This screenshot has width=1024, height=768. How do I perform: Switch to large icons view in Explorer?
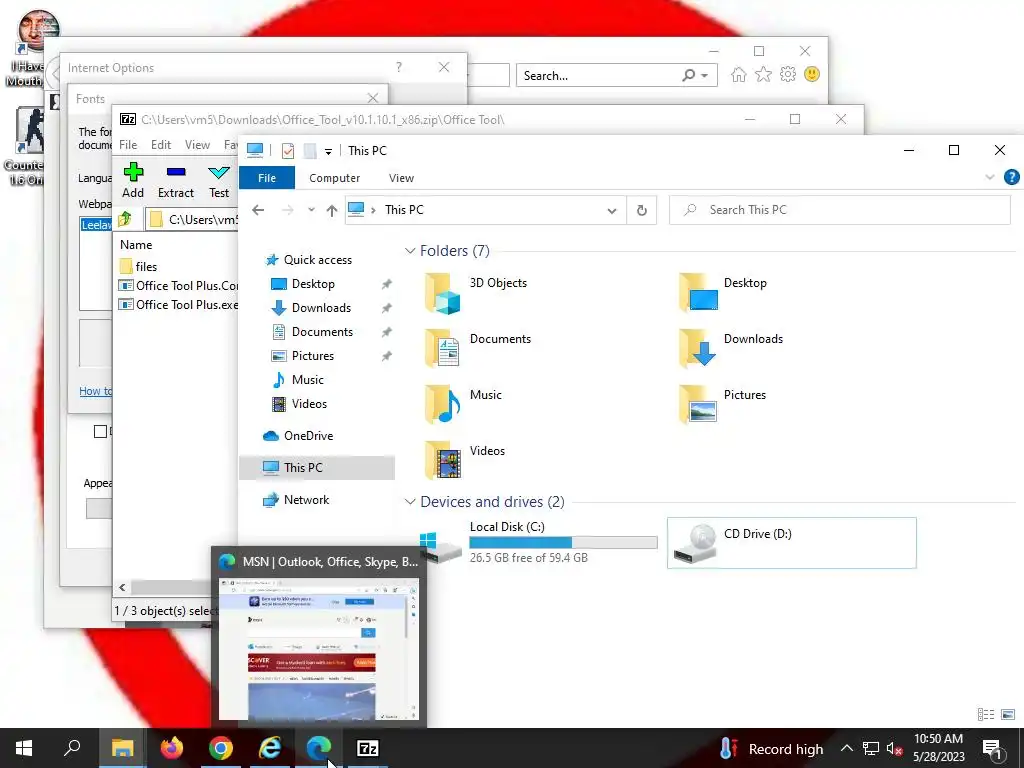pos(1008,714)
